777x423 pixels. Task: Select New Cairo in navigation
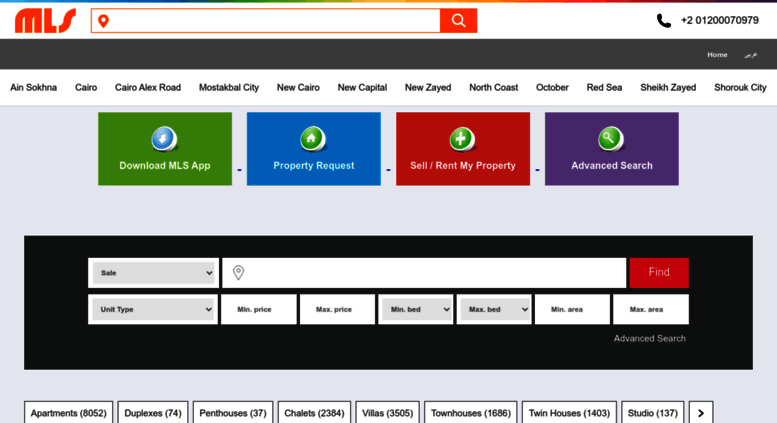coord(298,88)
